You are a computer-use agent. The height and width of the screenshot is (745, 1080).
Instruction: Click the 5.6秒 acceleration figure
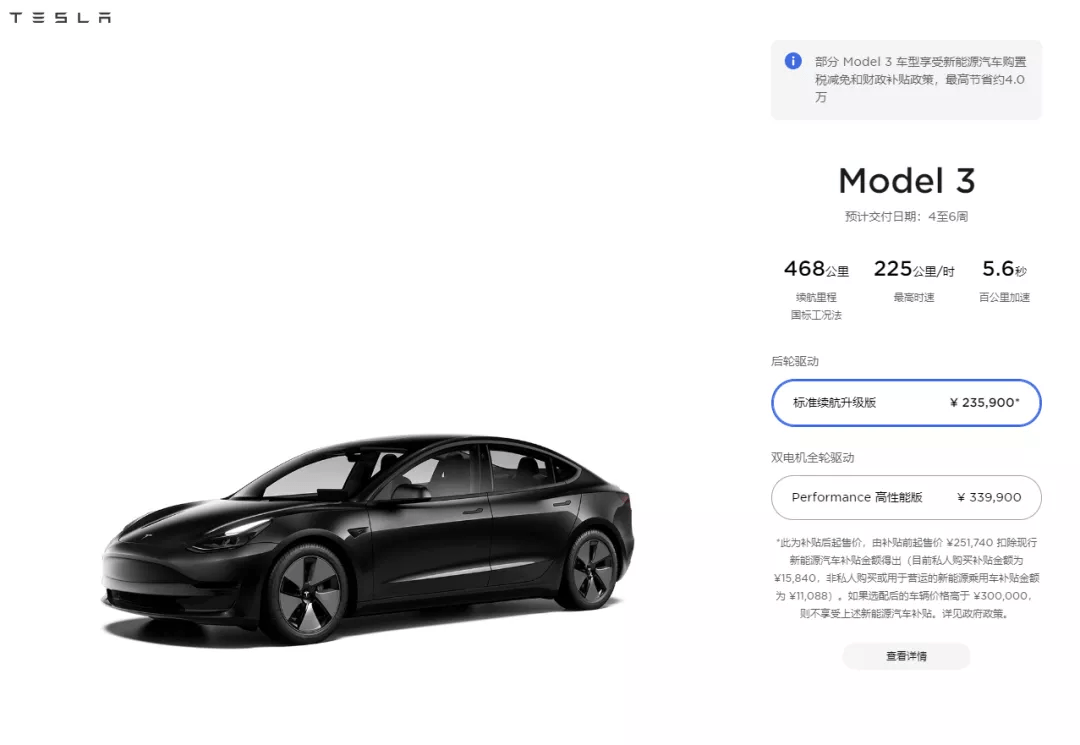(1004, 269)
